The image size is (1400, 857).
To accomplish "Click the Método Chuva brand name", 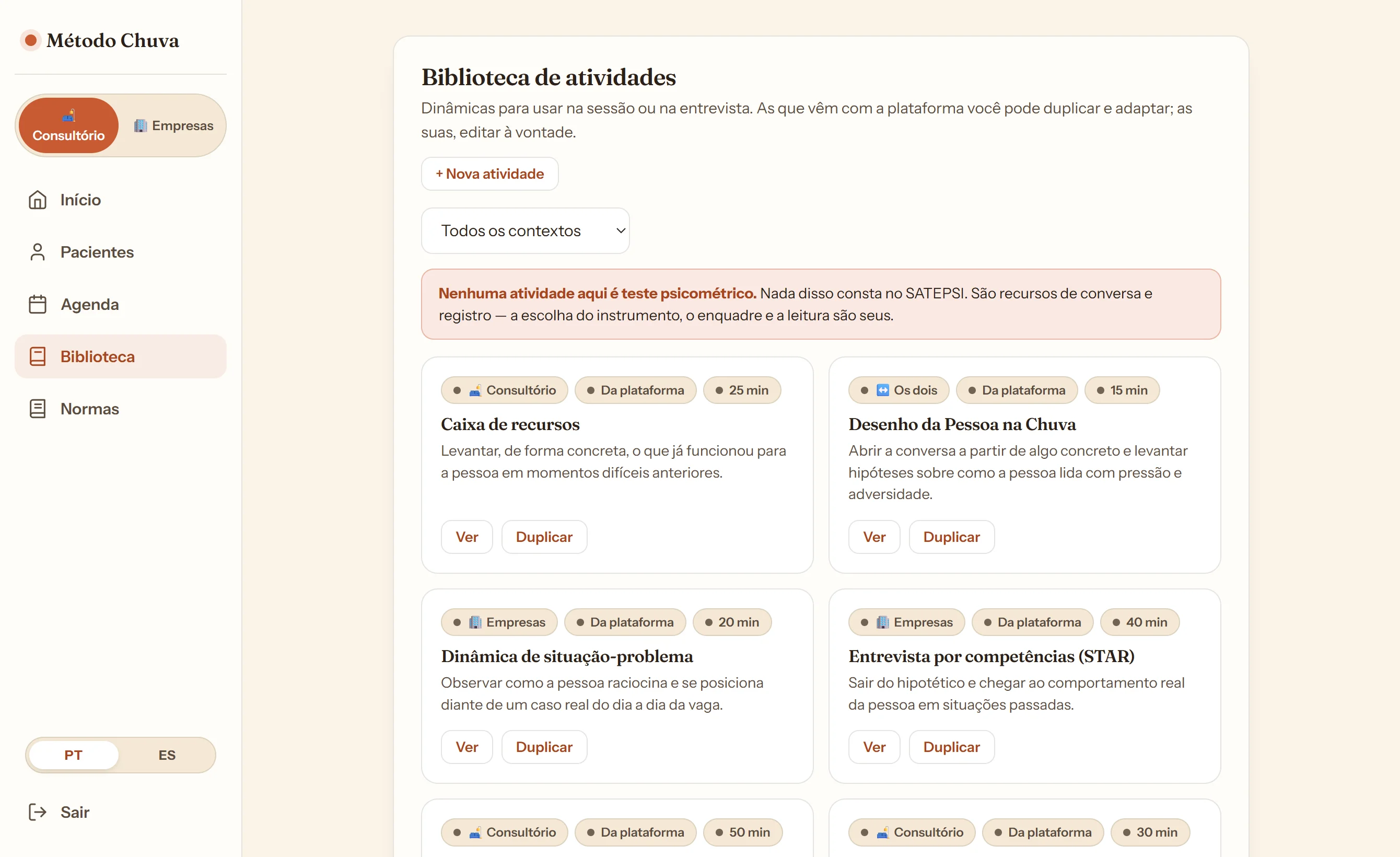I will 112,40.
